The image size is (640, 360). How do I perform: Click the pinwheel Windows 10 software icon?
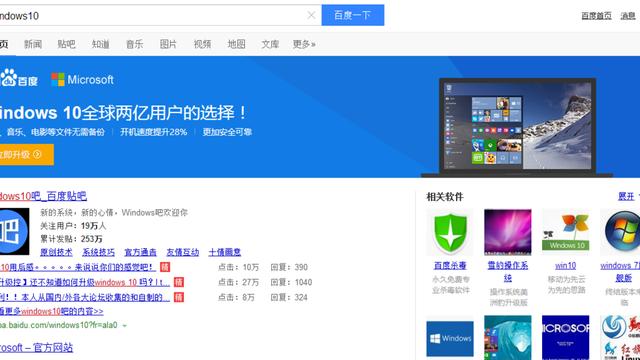coord(566,232)
